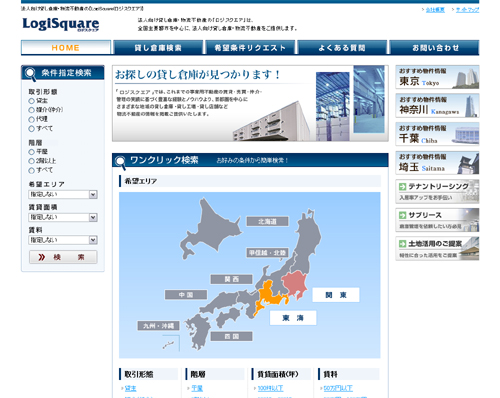
Task: Select 貸主 radio under 取引形態
Action: pyautogui.click(x=31, y=101)
